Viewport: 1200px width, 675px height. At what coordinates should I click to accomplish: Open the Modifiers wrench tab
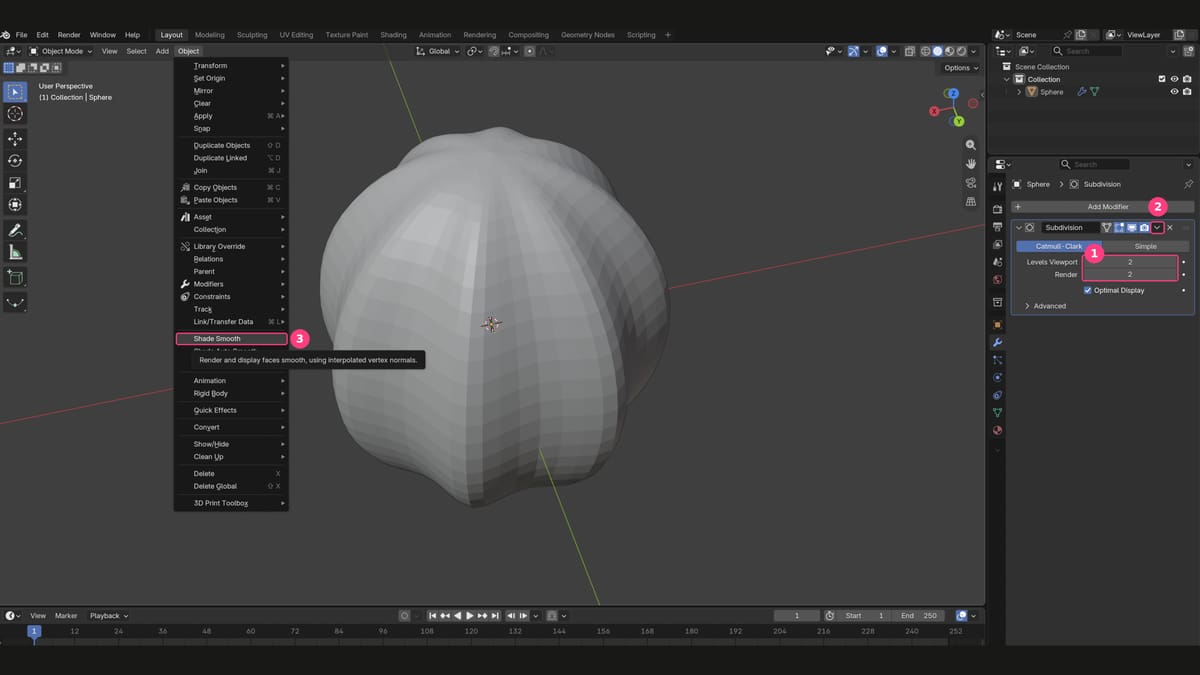pos(997,342)
